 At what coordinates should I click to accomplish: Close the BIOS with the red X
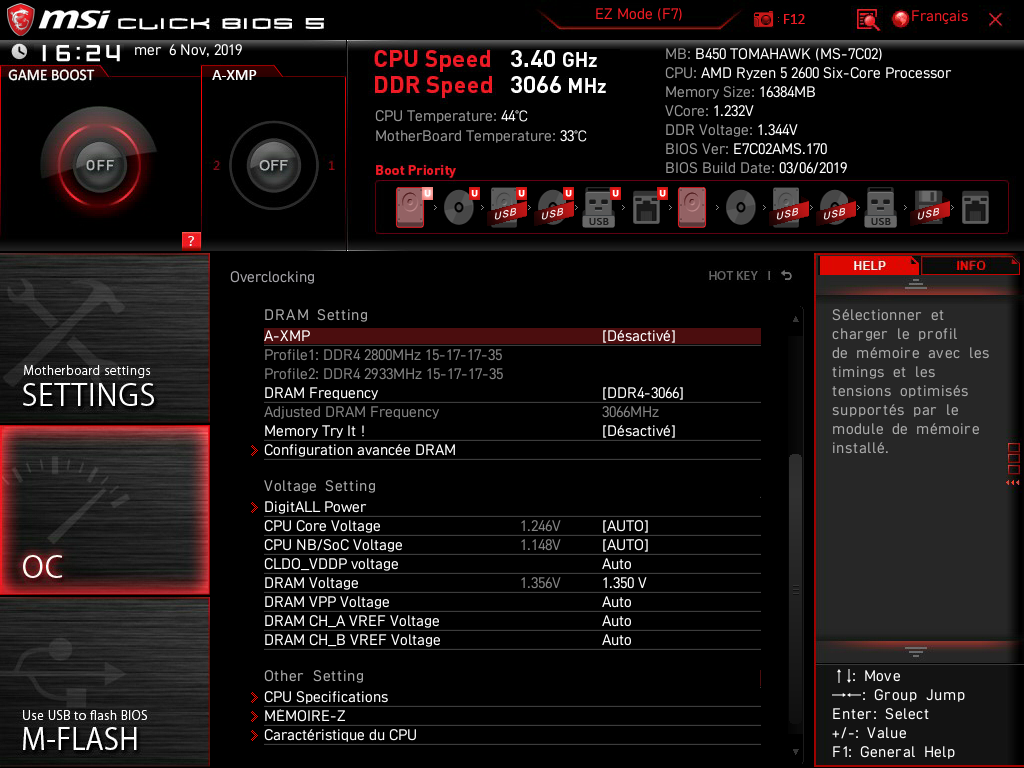coord(995,20)
